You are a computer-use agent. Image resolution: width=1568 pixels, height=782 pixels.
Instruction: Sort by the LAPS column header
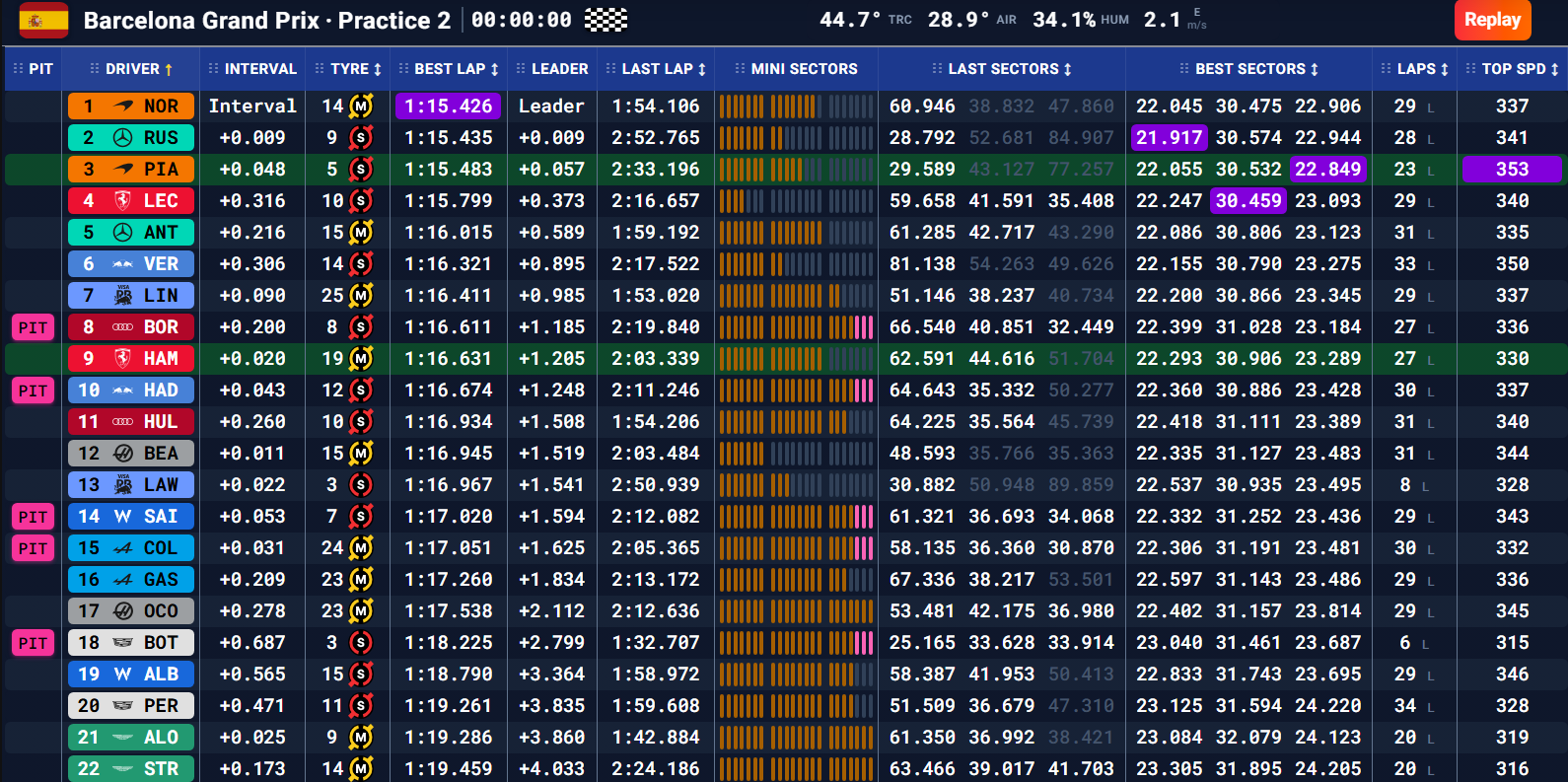pyautogui.click(x=1415, y=69)
